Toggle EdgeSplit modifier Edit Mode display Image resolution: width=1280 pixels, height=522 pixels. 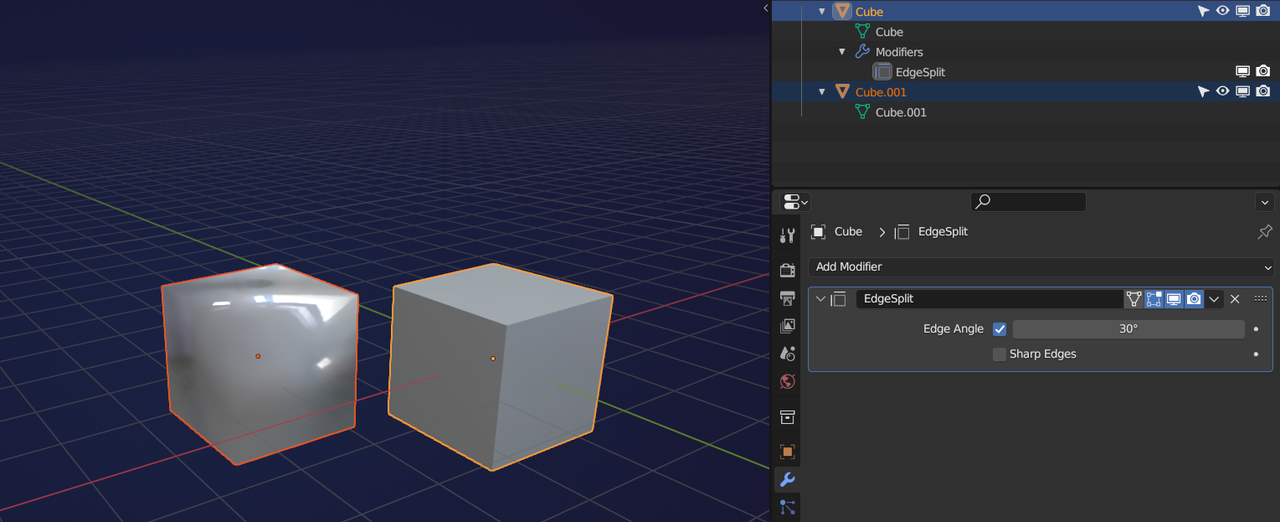click(x=1154, y=299)
